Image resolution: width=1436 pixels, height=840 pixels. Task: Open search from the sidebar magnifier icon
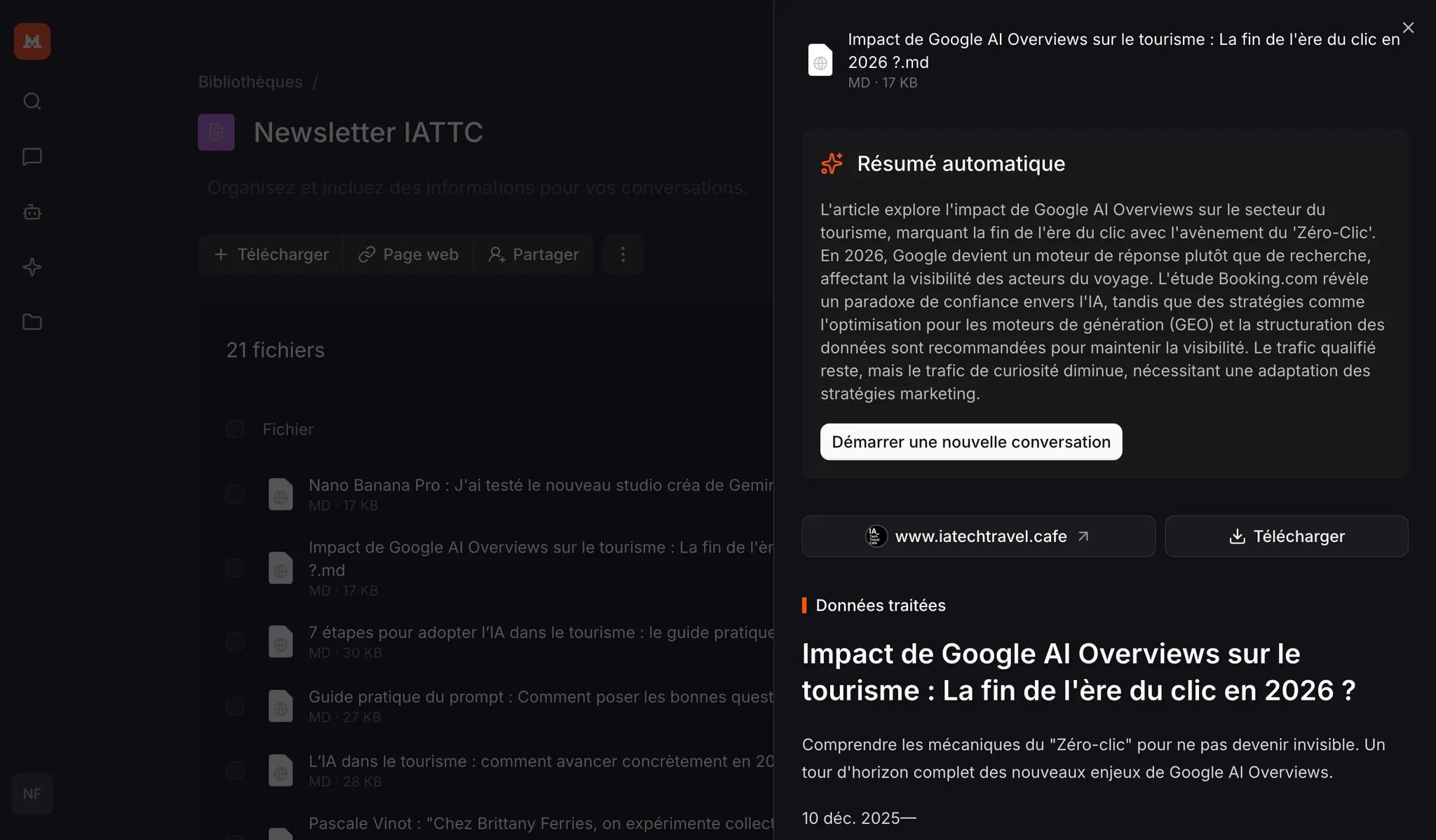32,102
